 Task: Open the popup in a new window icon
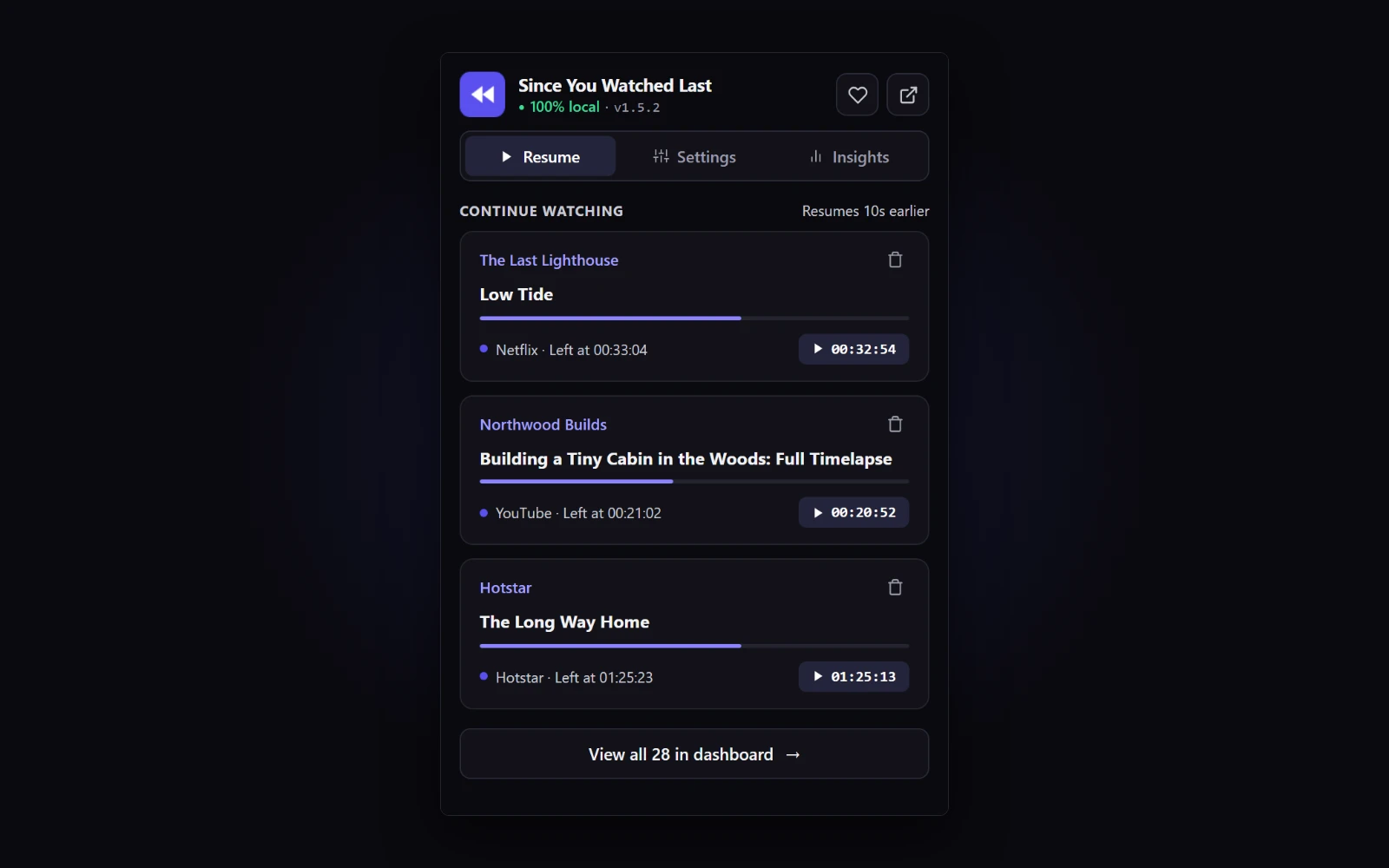click(x=908, y=95)
